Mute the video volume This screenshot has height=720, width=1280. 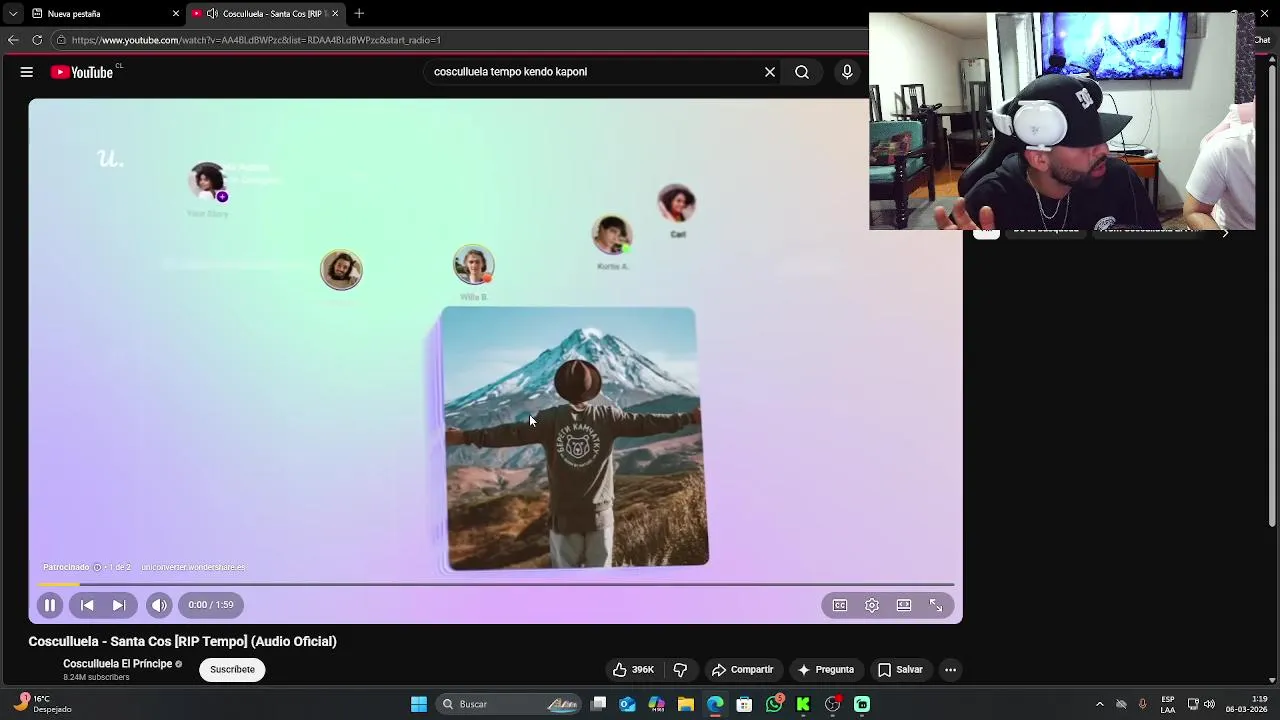click(x=159, y=605)
